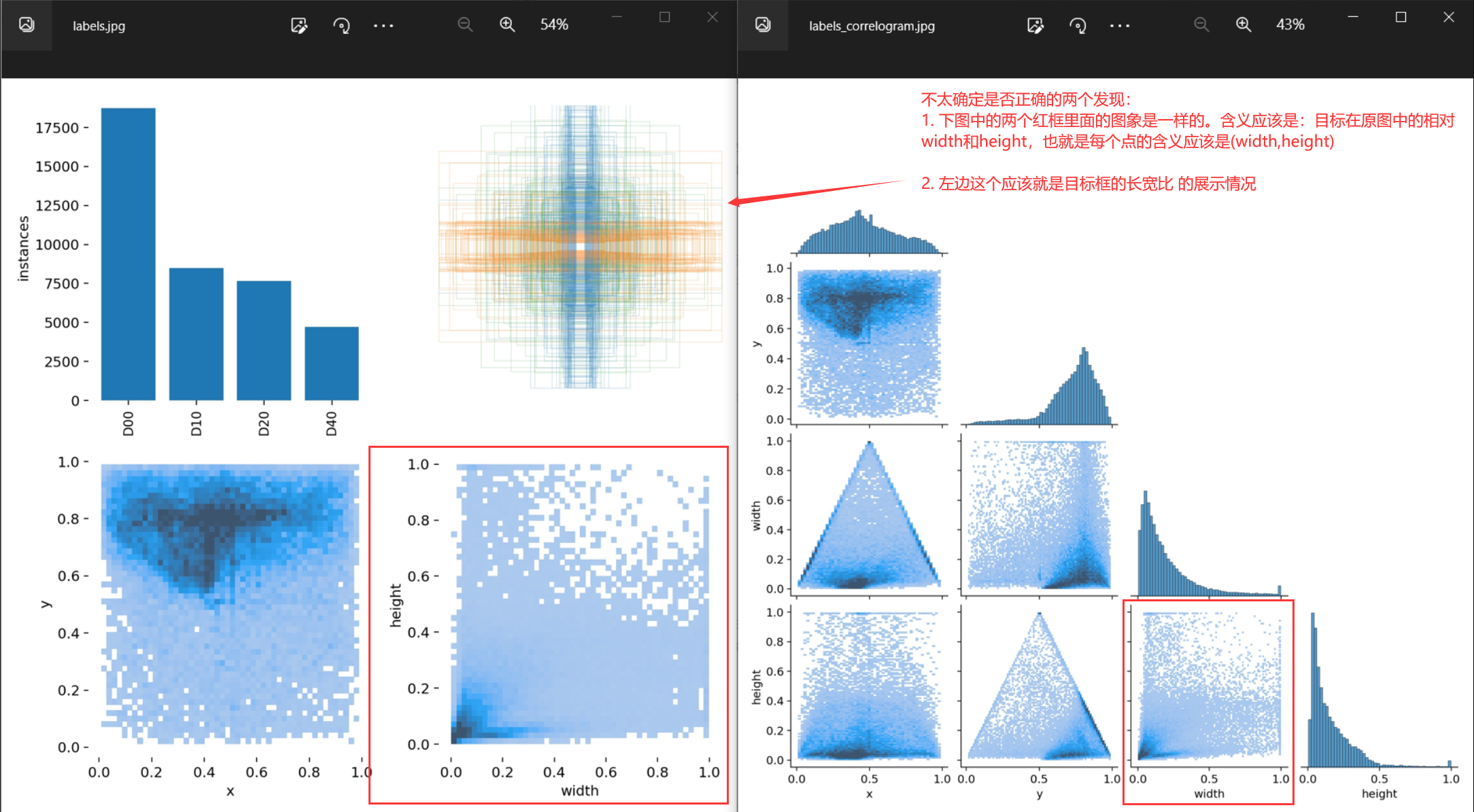Rotate image in labels.jpg window
The height and width of the screenshot is (812, 1474).
click(341, 26)
